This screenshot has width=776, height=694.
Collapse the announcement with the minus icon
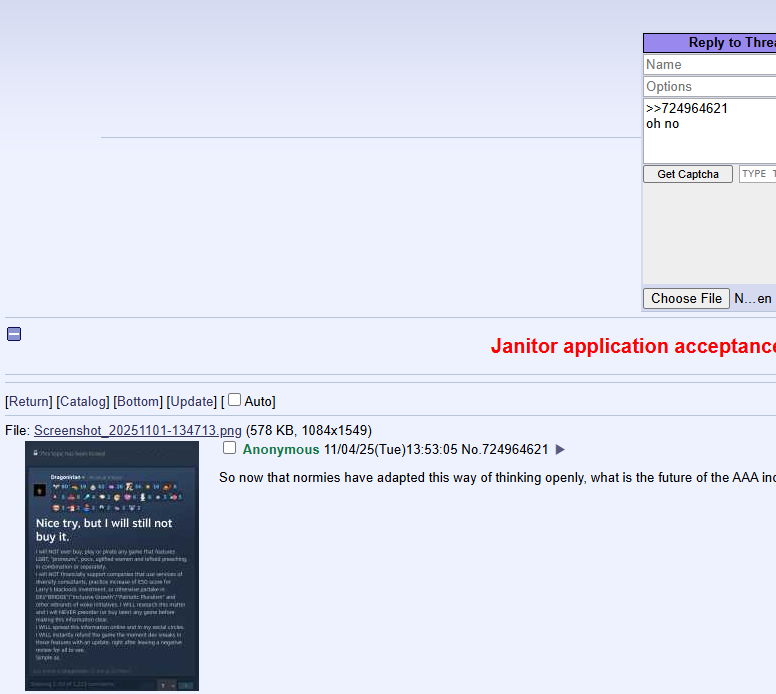coord(14,334)
